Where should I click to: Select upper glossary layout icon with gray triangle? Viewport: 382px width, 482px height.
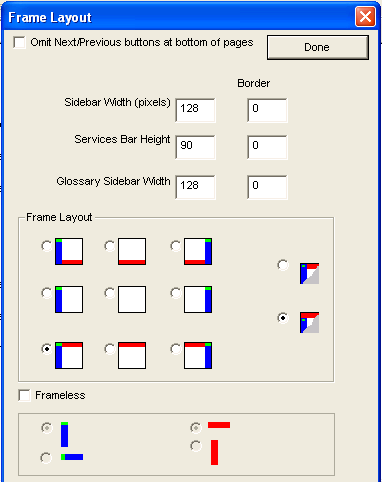pyautogui.click(x=309, y=273)
